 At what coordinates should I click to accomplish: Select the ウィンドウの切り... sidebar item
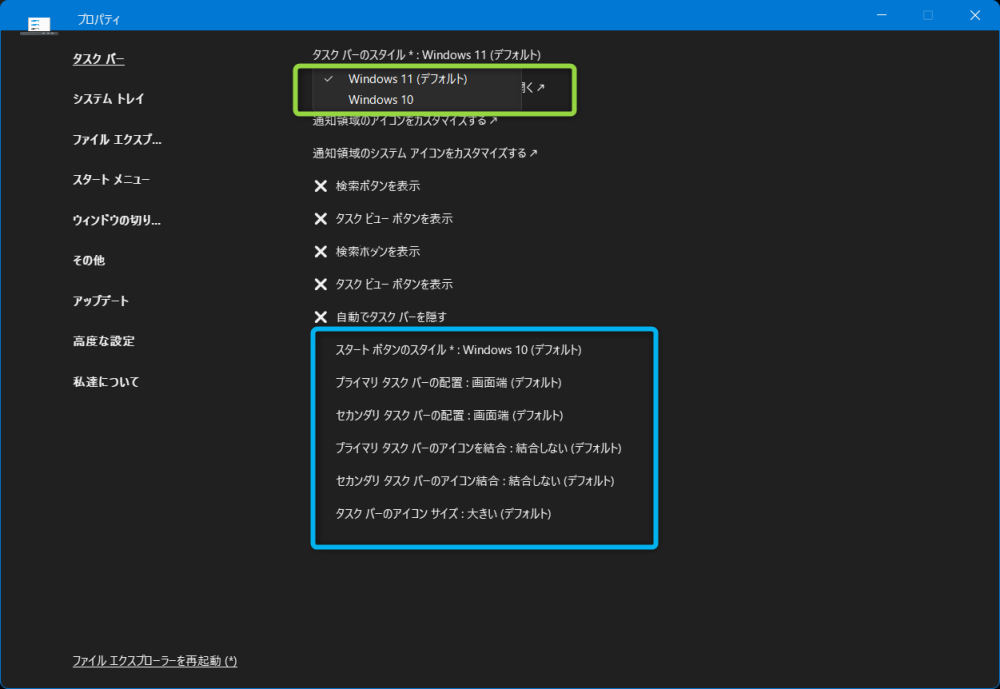click(x=116, y=220)
